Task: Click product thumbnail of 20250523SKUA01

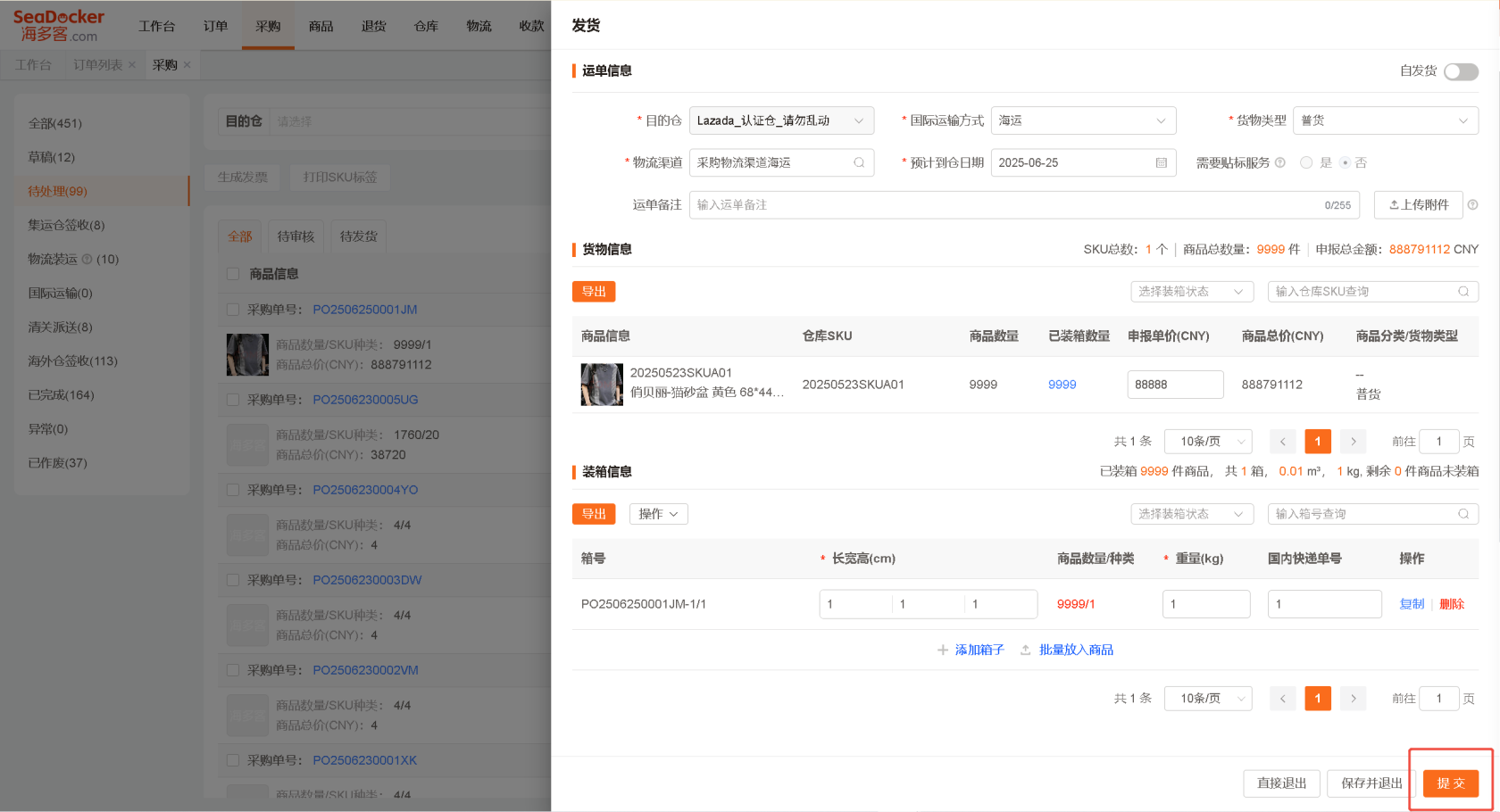Action: (602, 385)
